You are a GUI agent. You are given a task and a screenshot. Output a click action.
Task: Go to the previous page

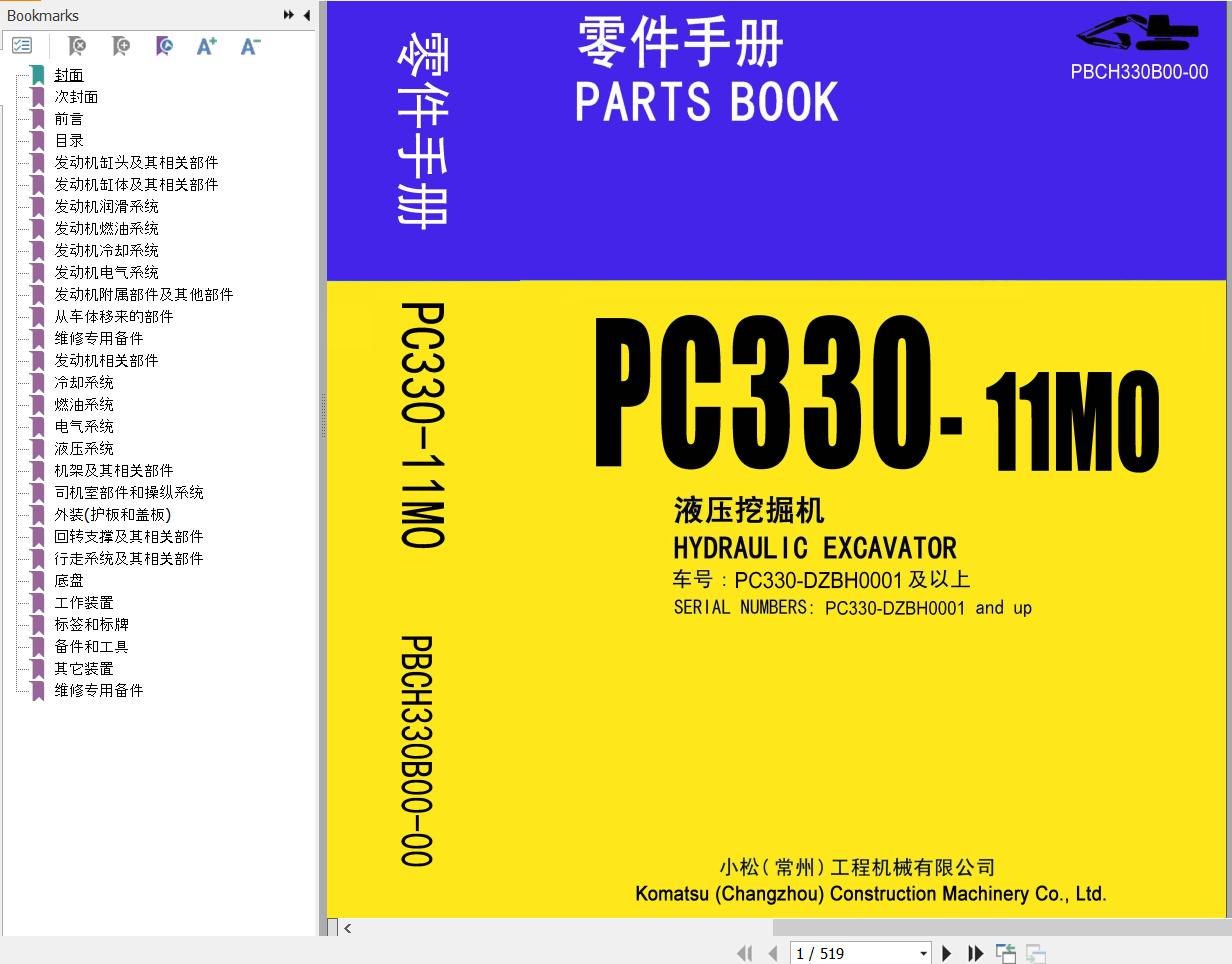pos(772,954)
